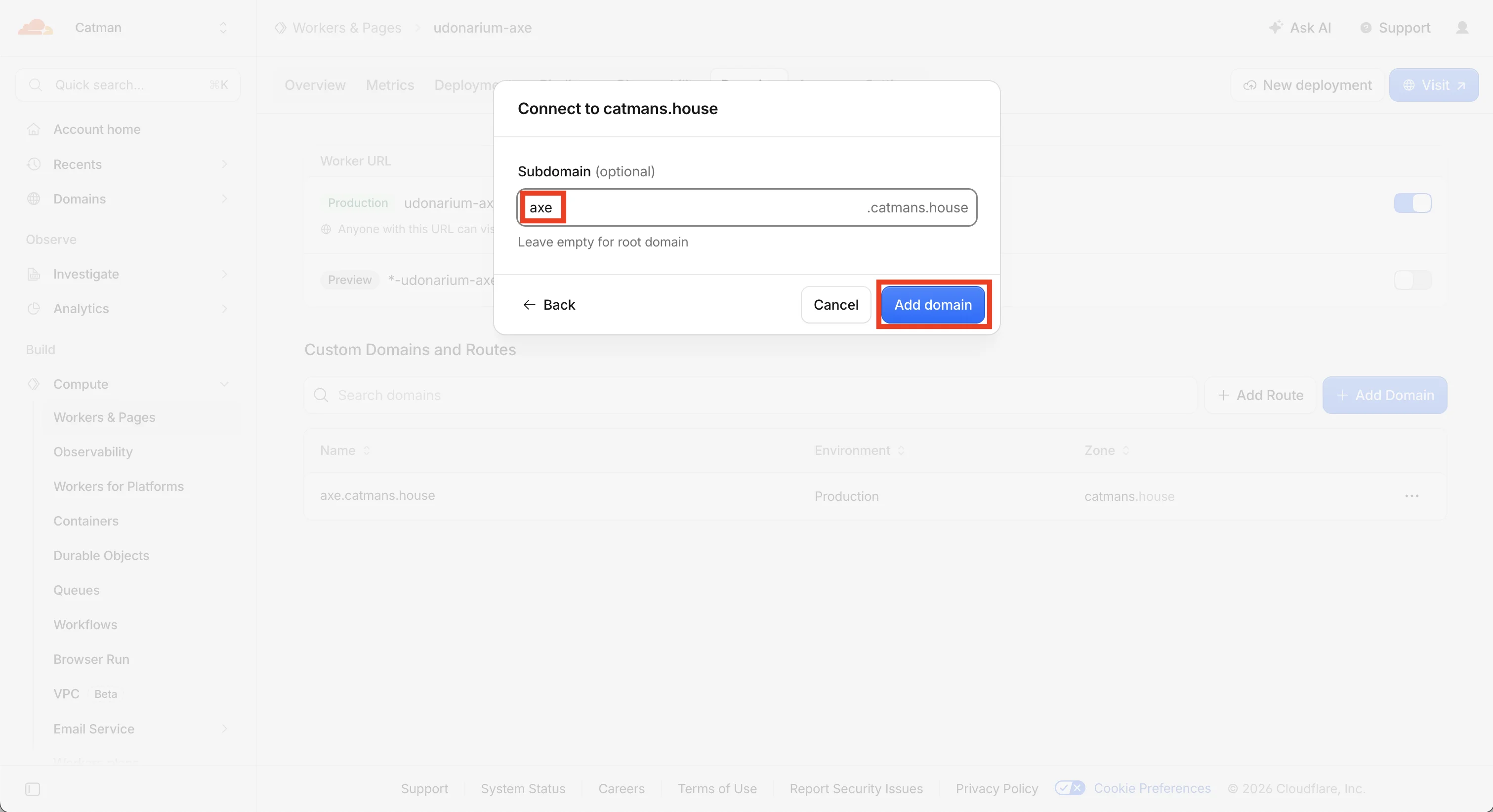Click the Back arrow icon in dialog
Screen dimensions: 1493x812
tap(529, 305)
